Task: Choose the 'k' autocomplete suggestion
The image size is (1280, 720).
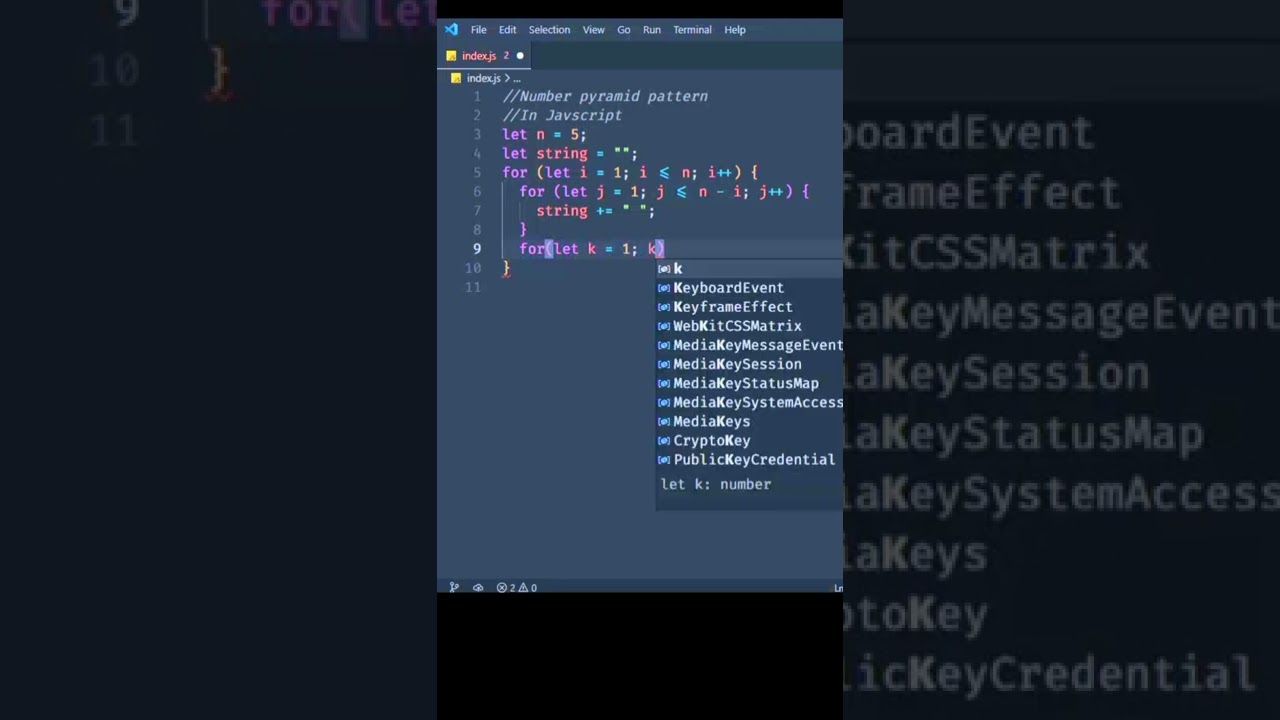Action: pos(749,269)
